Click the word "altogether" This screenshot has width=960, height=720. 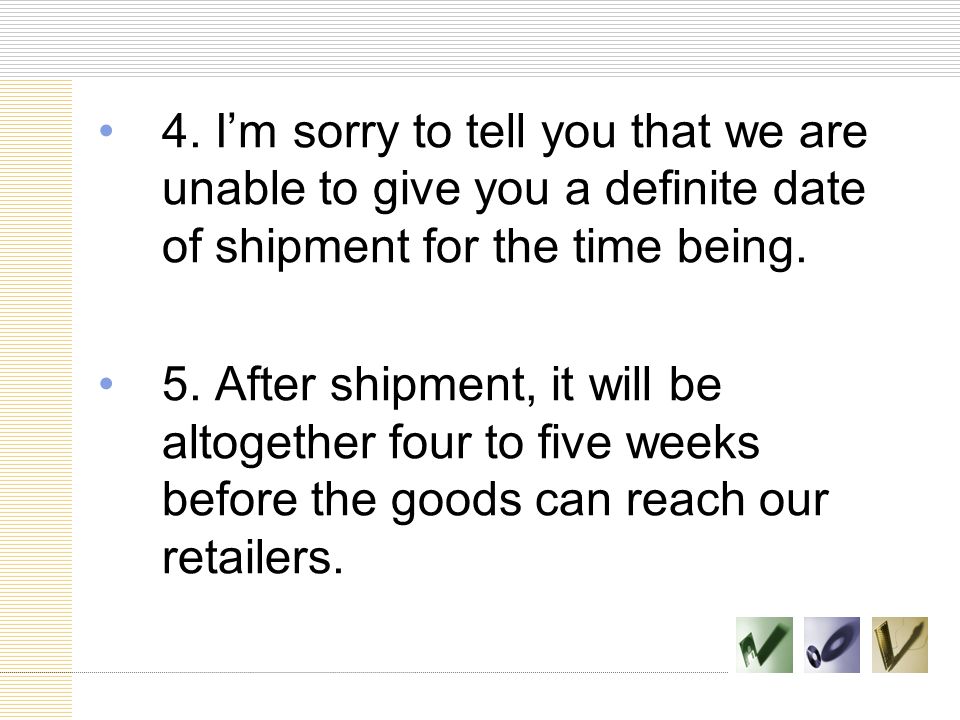269,444
